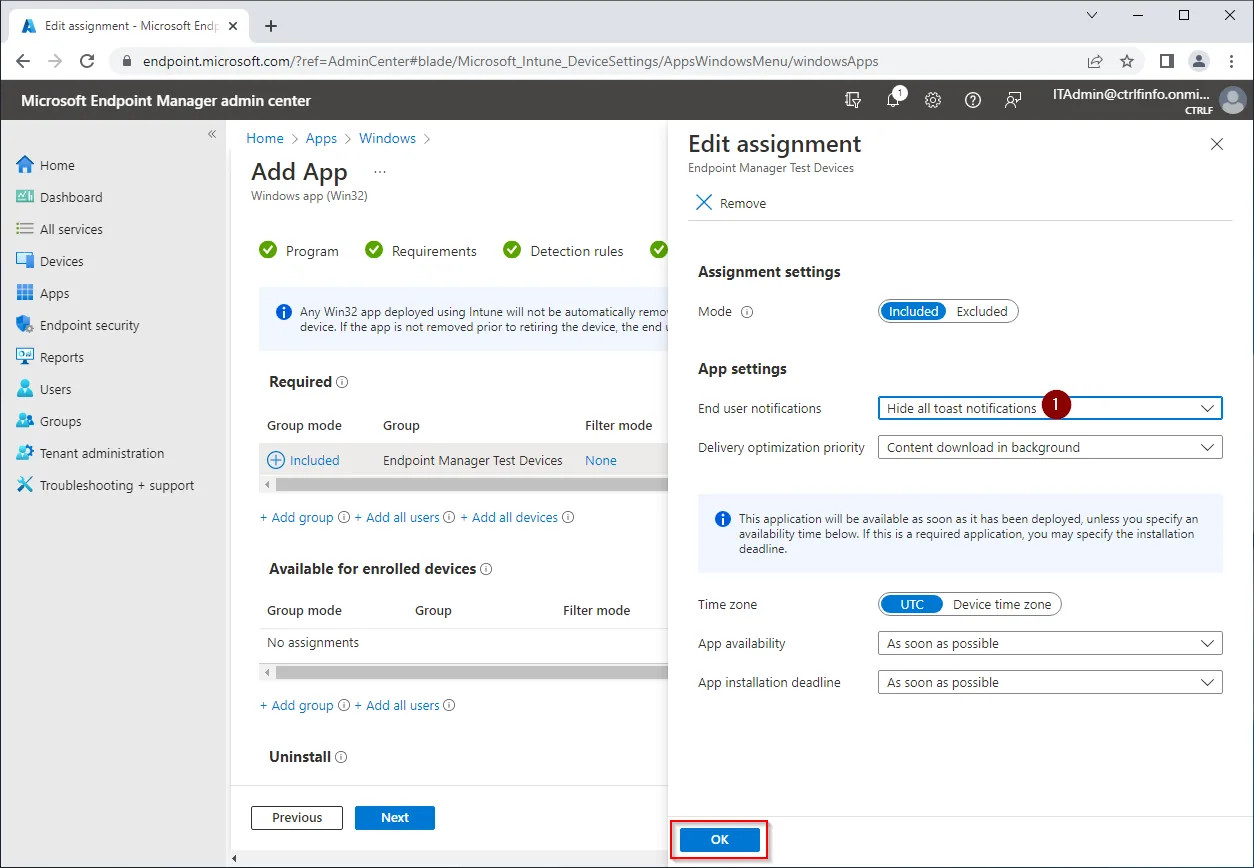Viewport: 1254px width, 868px height.
Task: Click Add all devices under Required
Action: click(509, 517)
